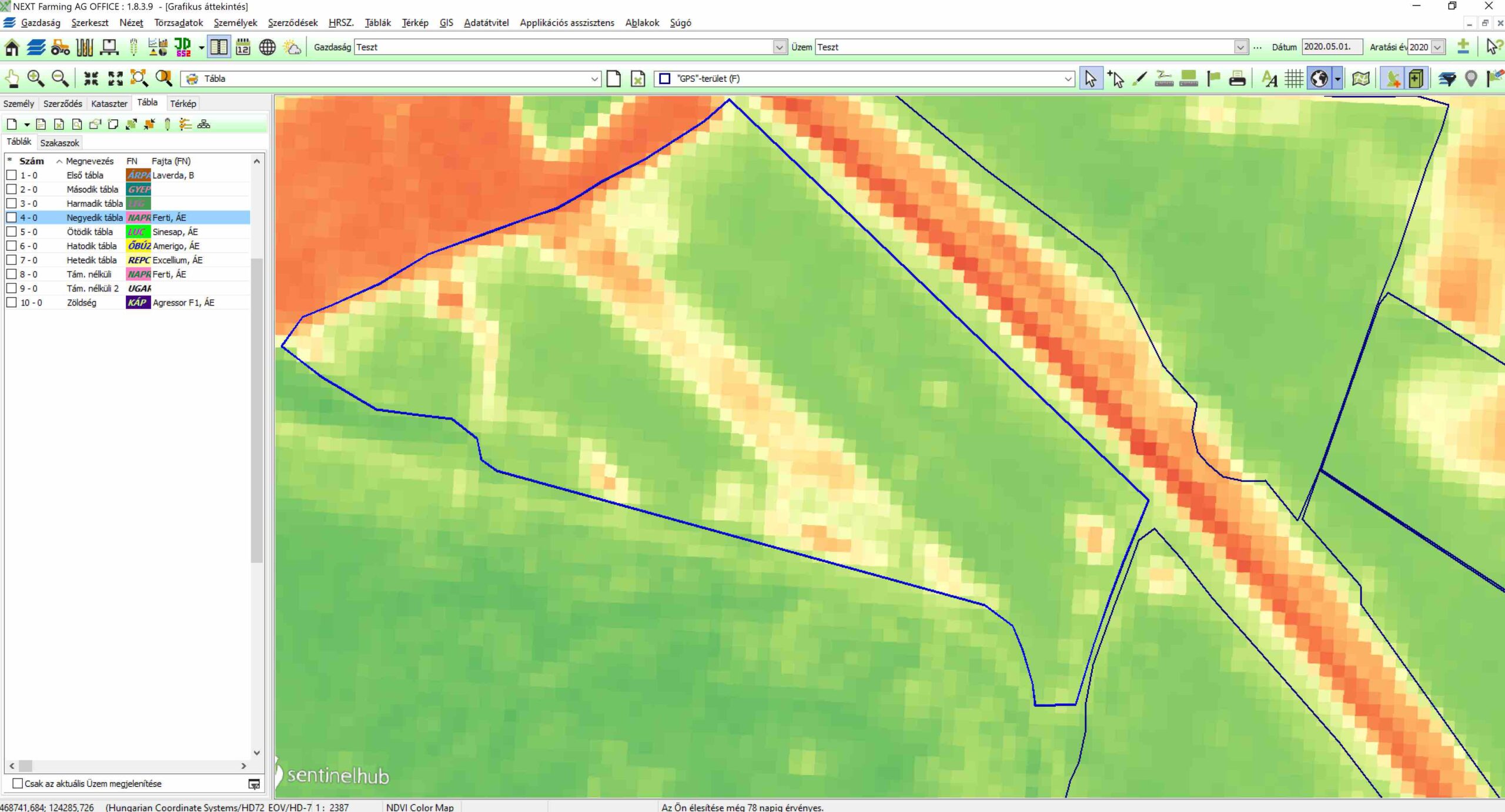Check the box for row 10 - 0 Zöldség
This screenshot has width=1505, height=812.
point(11,303)
